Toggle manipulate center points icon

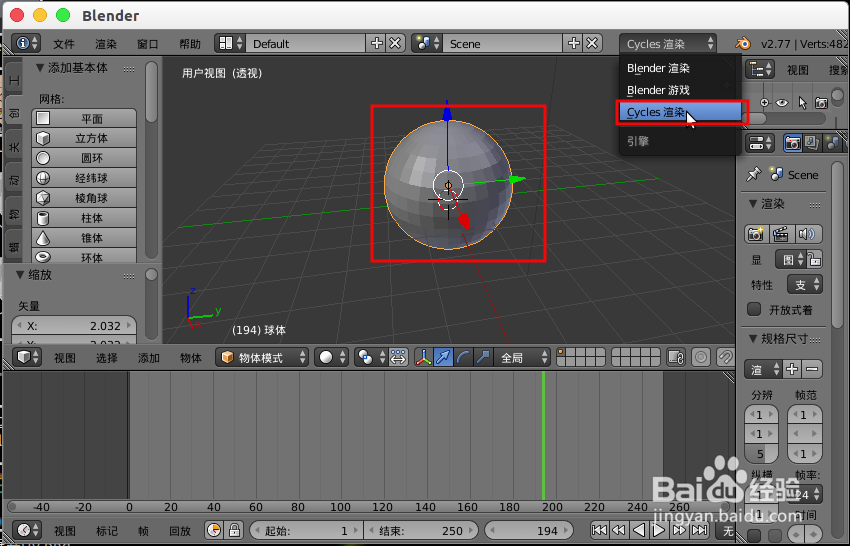(x=398, y=357)
